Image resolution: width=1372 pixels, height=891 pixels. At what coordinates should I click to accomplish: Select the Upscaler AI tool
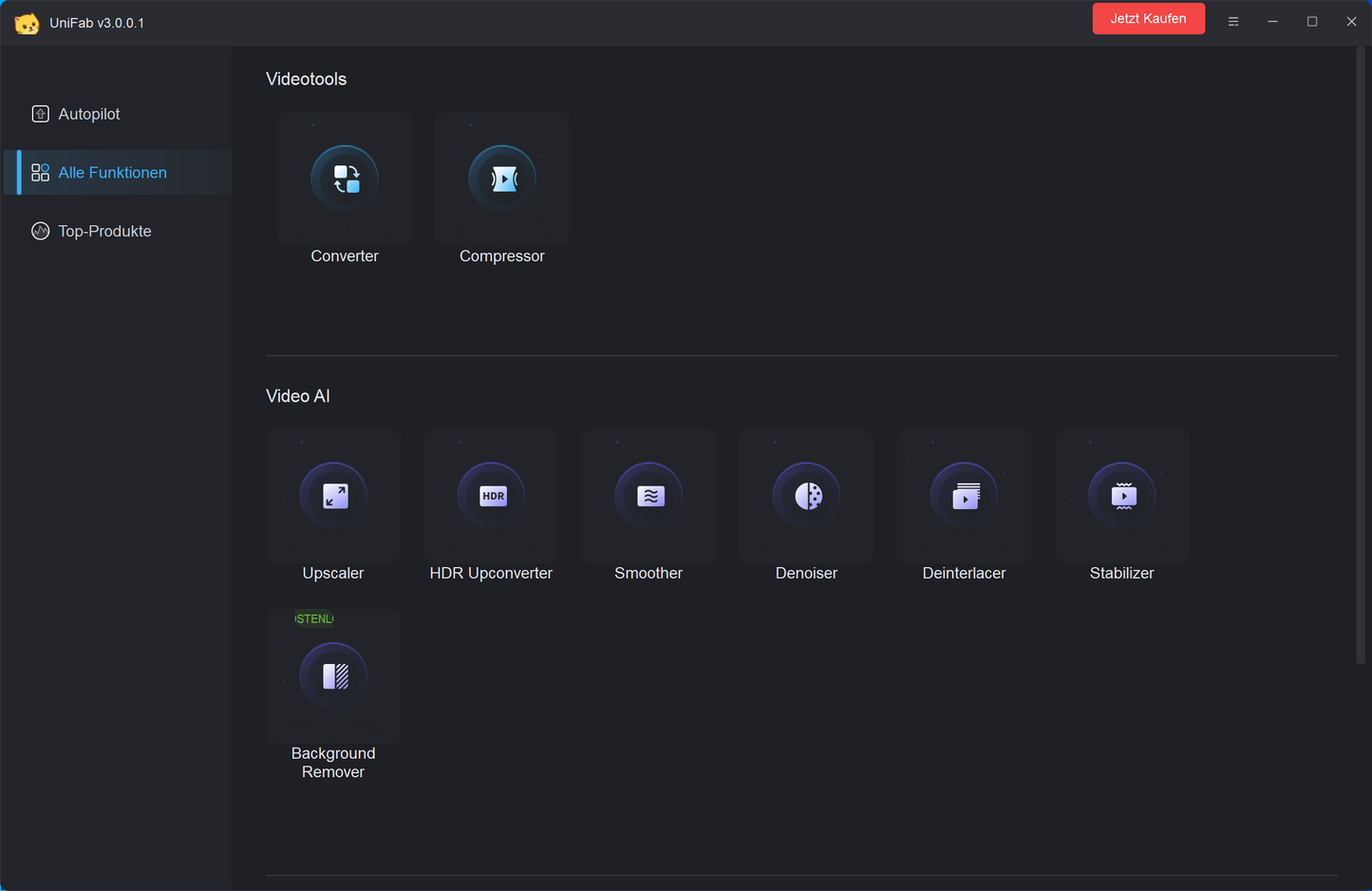[333, 496]
